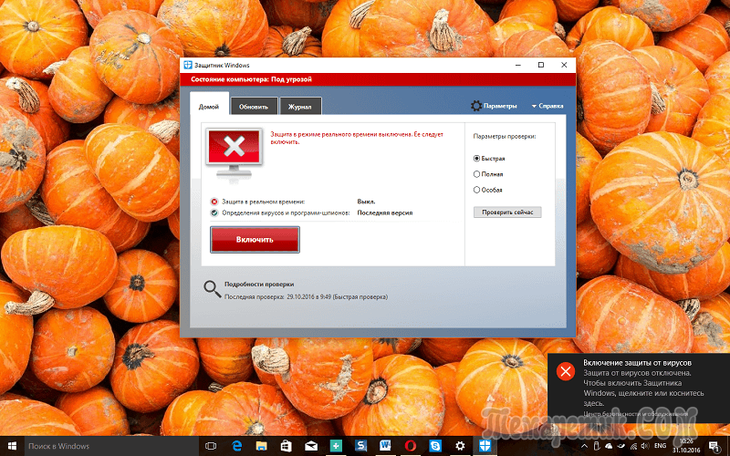Open the Action Center notifications icon

(714, 446)
